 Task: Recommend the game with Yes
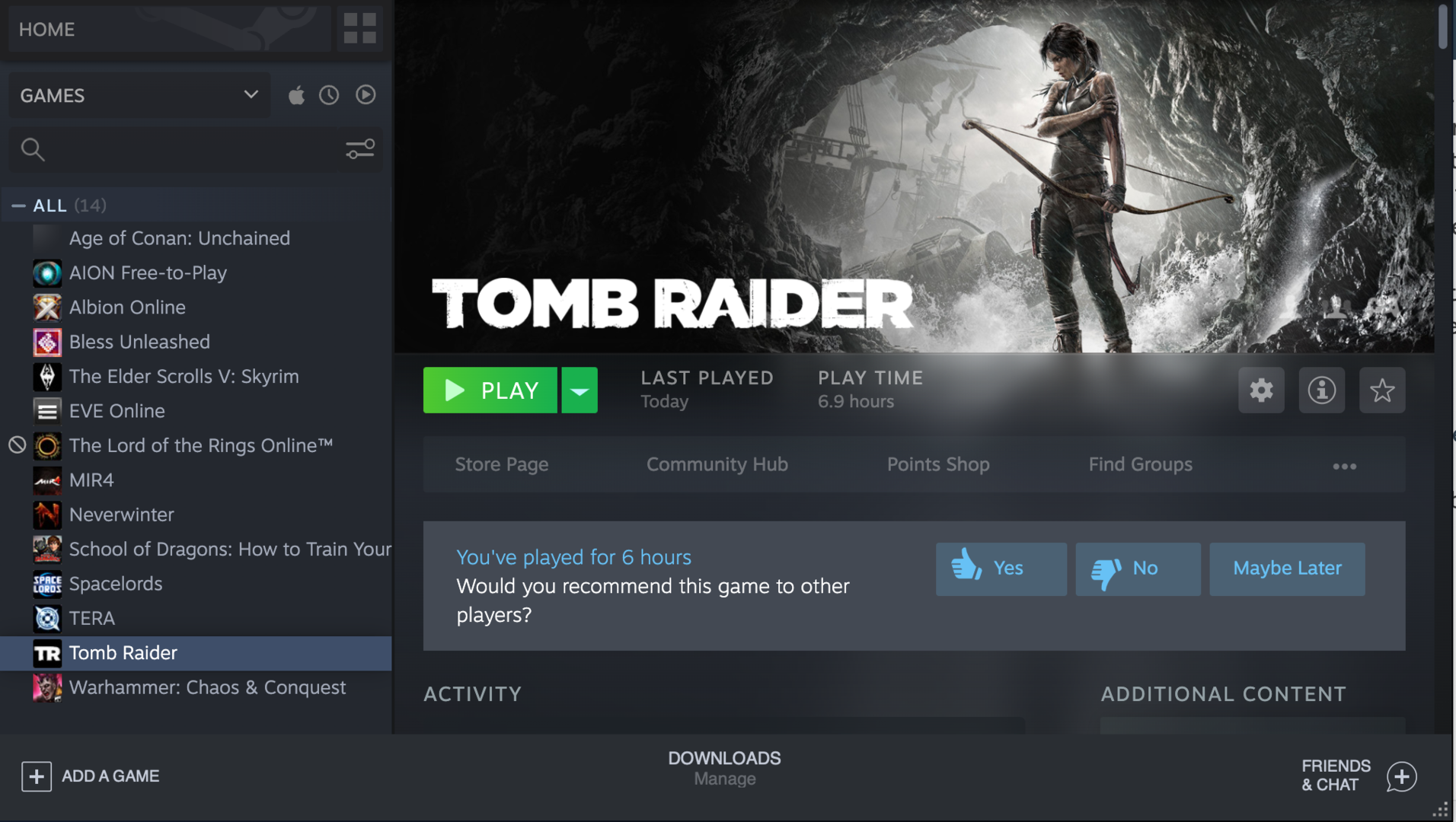pos(1001,569)
